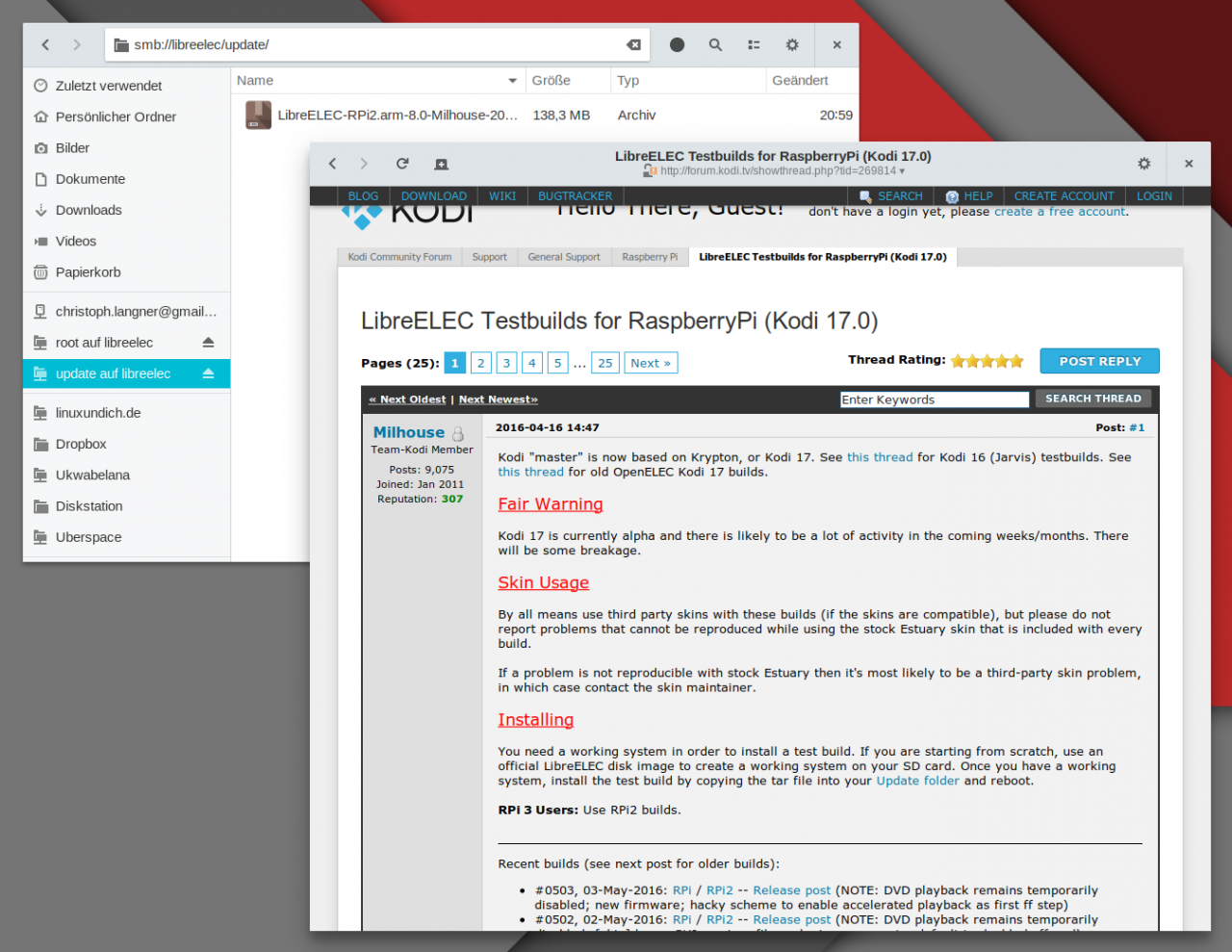
Task: Expand the forum URL dropdown arrow
Action: [902, 171]
